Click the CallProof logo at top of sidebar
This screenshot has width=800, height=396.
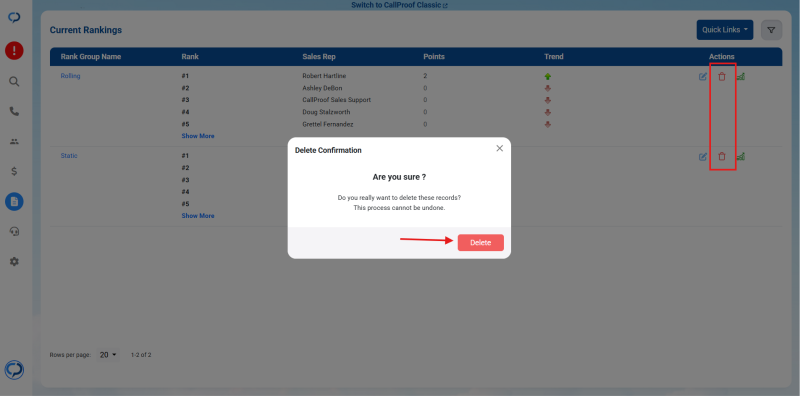tap(14, 18)
